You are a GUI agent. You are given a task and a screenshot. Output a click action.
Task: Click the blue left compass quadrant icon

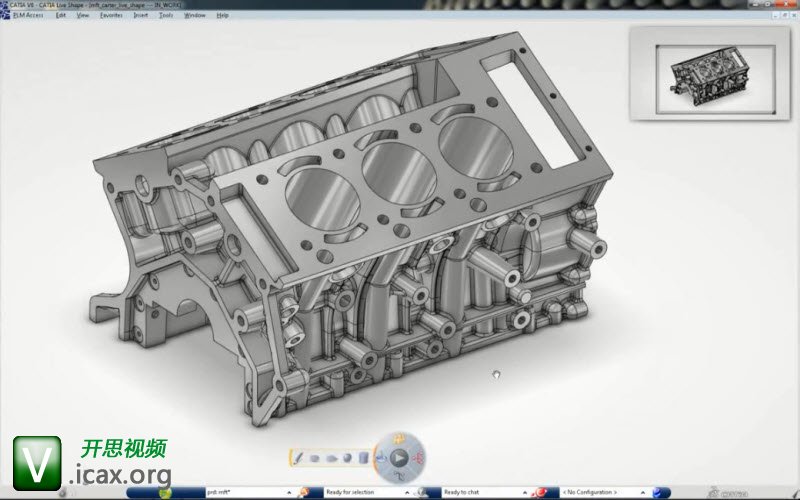coord(380,458)
